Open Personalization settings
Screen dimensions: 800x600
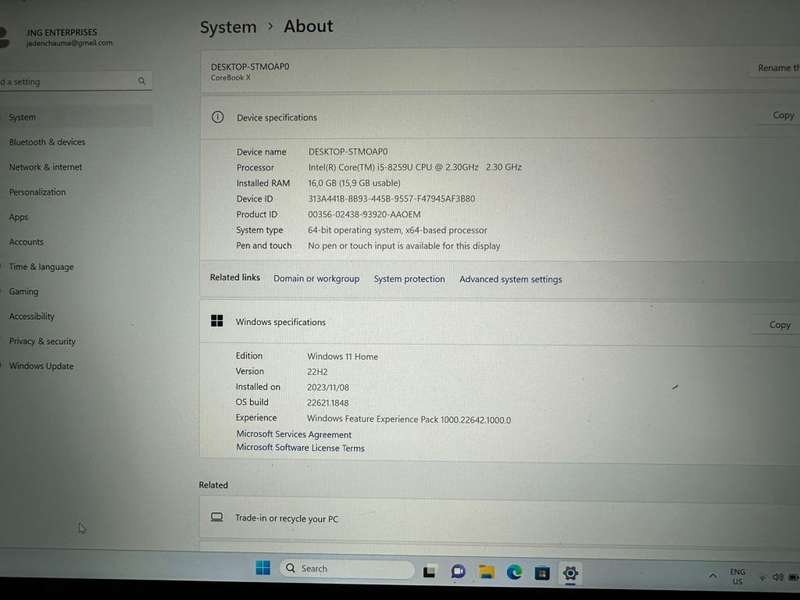click(x=37, y=192)
